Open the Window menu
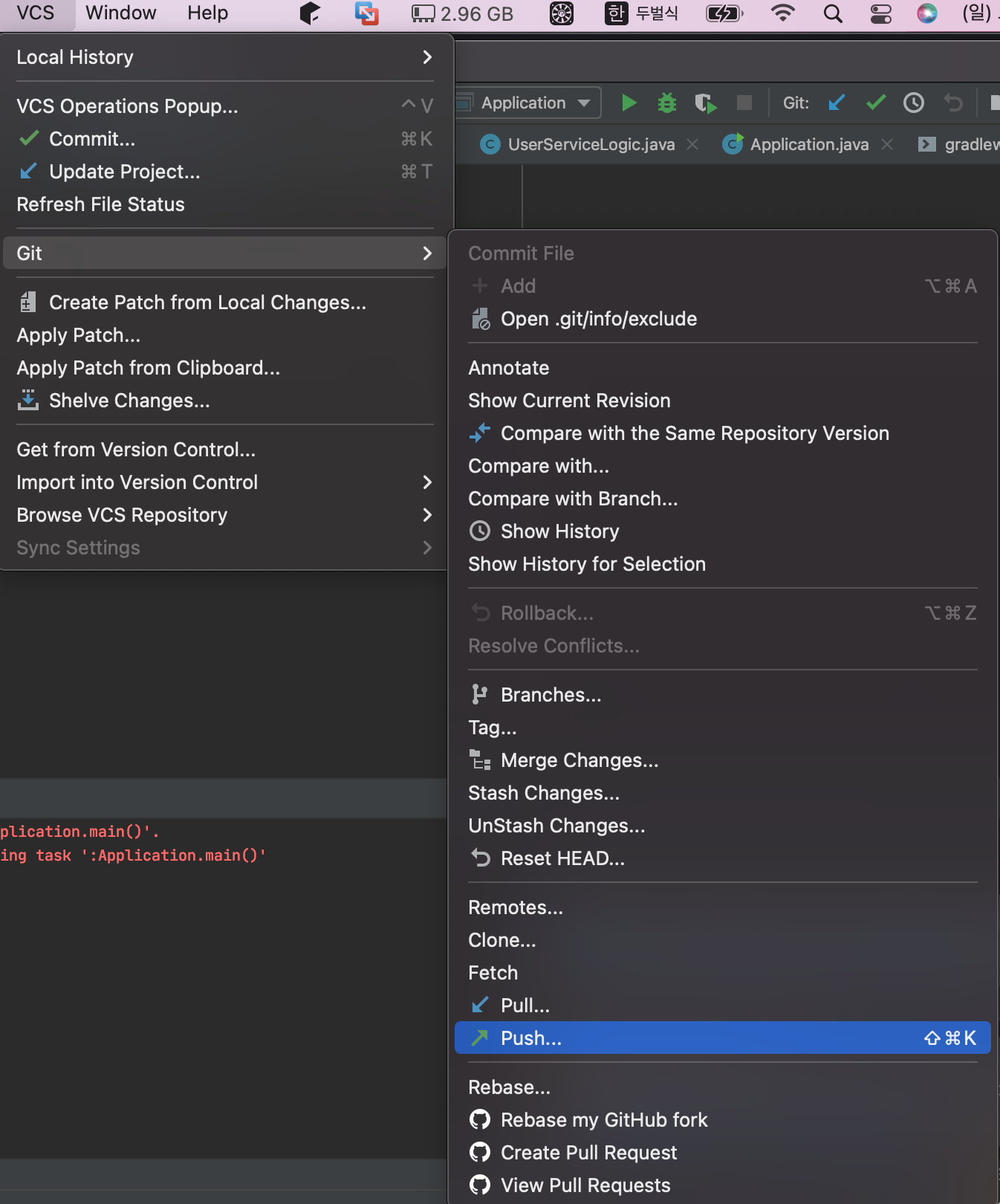Screen dimensions: 1000x1204 121,13
